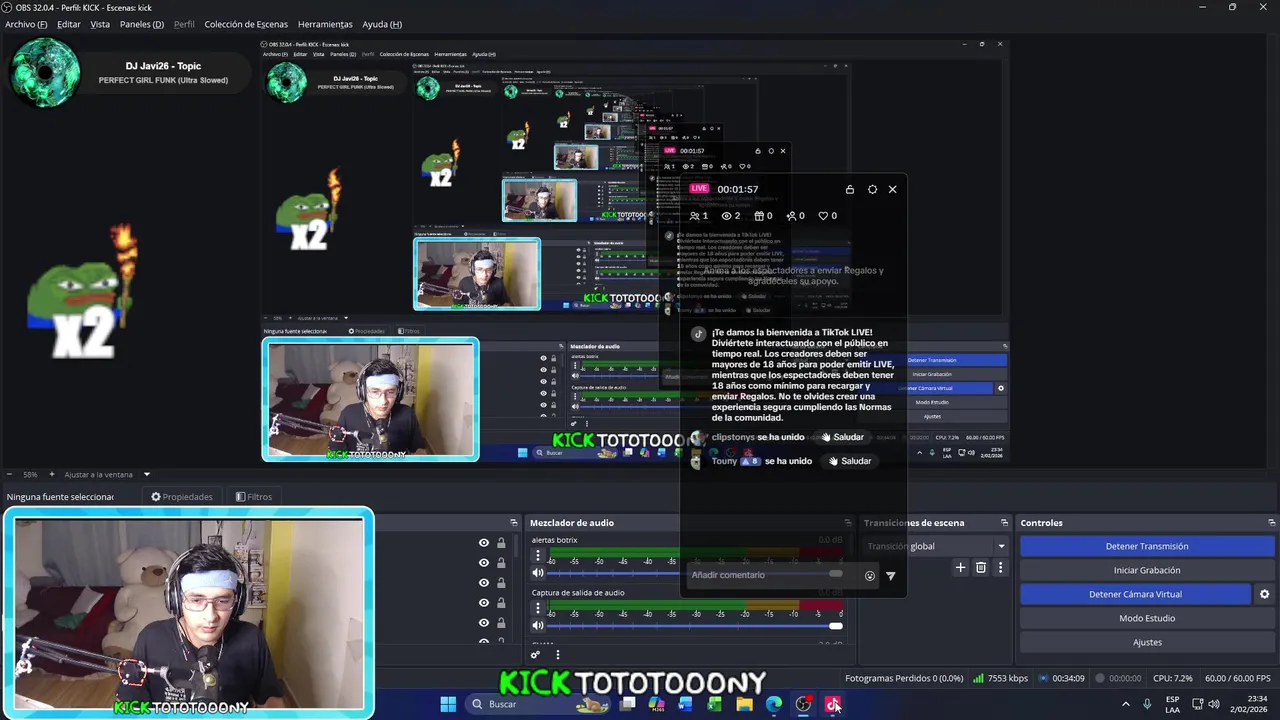Toggle visibility of second source row
Viewport: 1280px width, 720px height.
484,563
